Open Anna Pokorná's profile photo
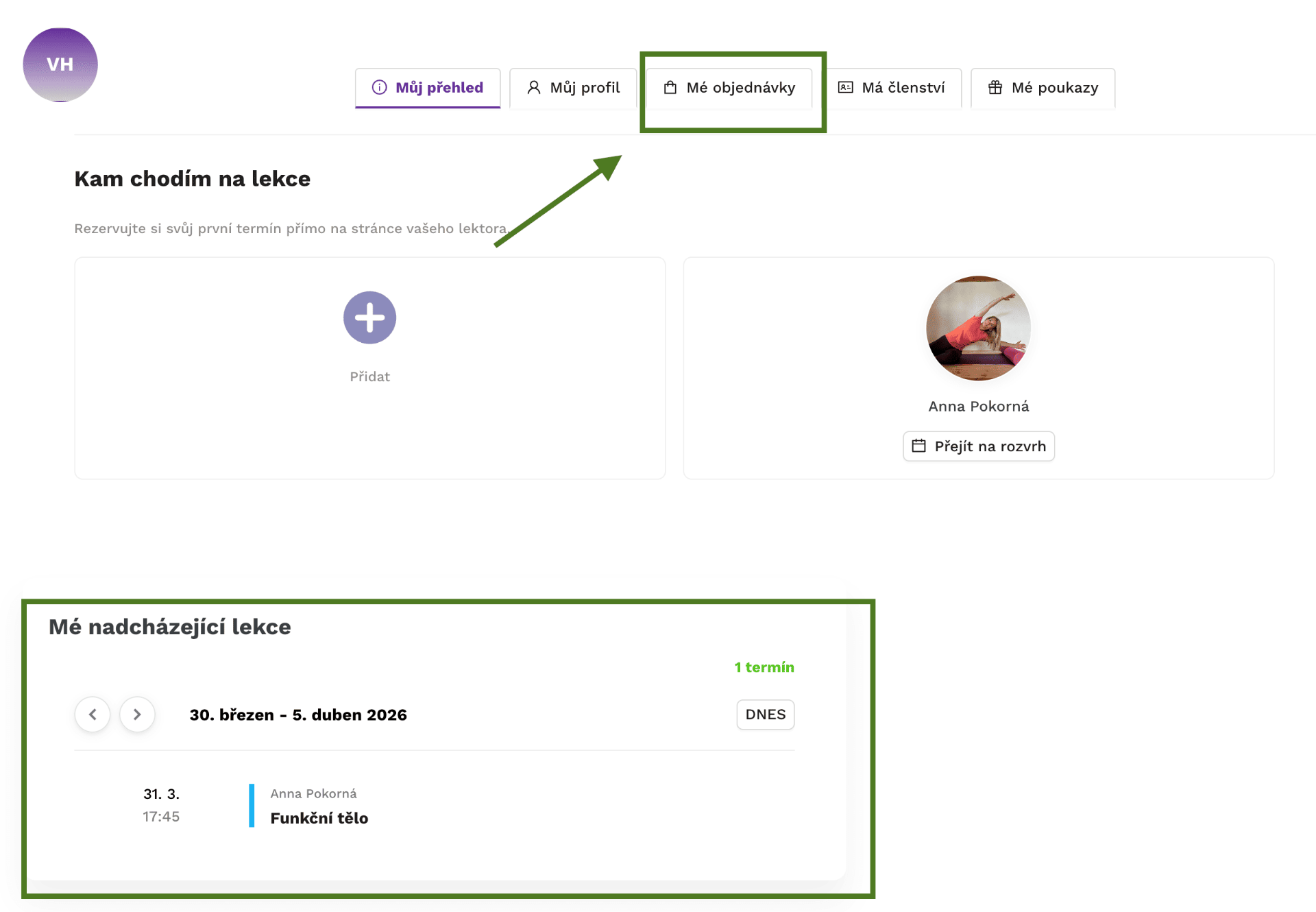The width and height of the screenshot is (1316, 912). [x=978, y=328]
